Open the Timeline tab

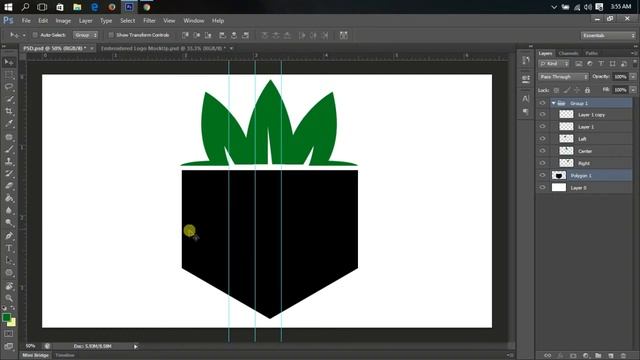point(65,356)
